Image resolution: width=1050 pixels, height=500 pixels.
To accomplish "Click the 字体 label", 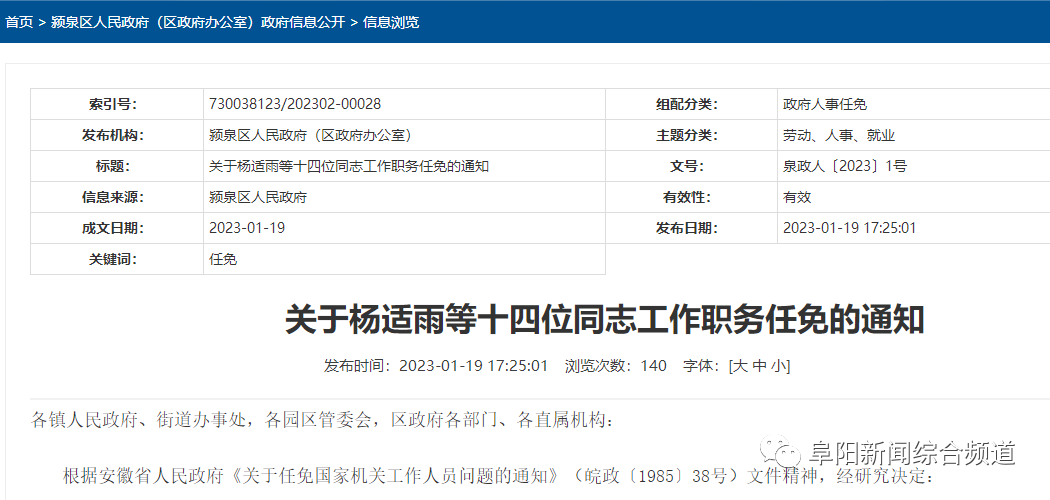I will pos(700,365).
